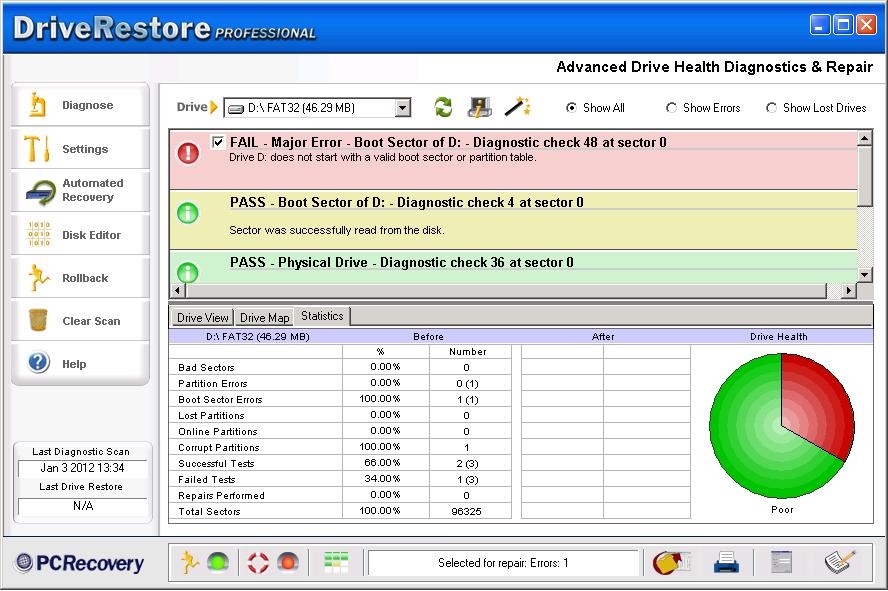Click the 'Total Sectors' value 96325

tap(466, 511)
